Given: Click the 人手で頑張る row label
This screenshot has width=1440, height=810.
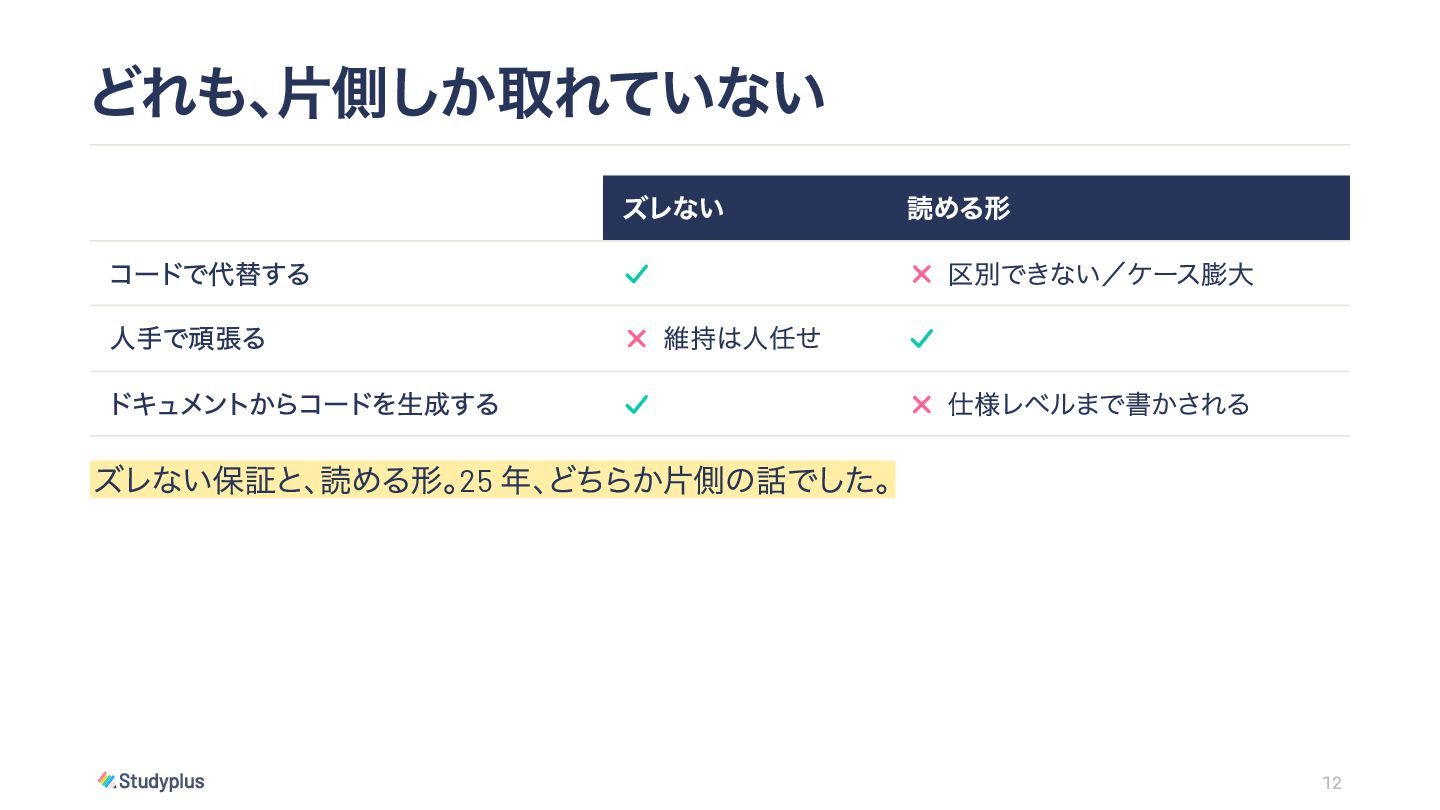Looking at the screenshot, I should pos(187,339).
